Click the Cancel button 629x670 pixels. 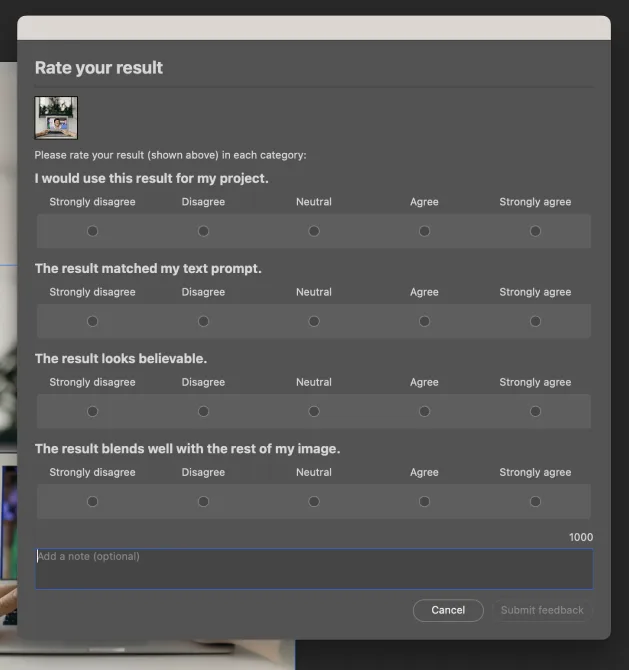pos(448,610)
